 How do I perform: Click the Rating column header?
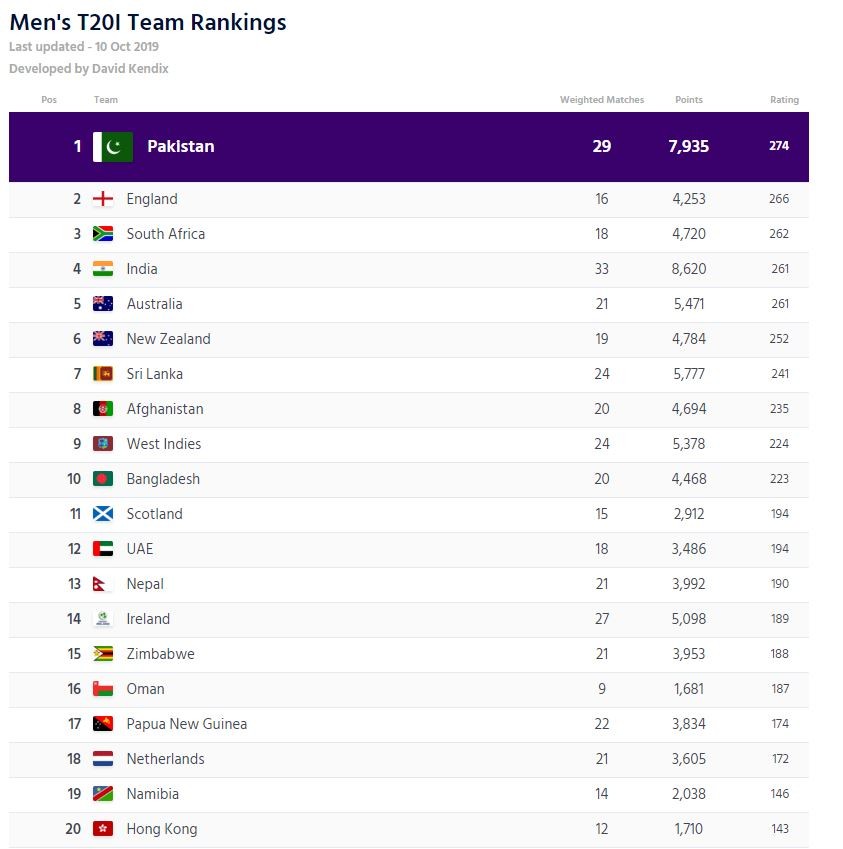click(x=784, y=100)
